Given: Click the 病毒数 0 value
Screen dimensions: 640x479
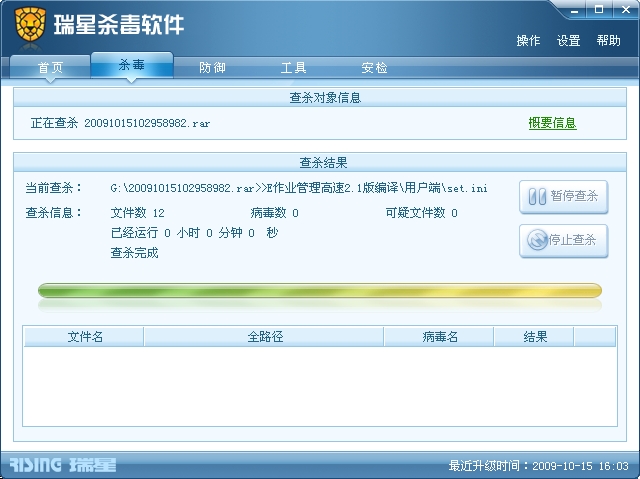Looking at the screenshot, I should point(274,213).
